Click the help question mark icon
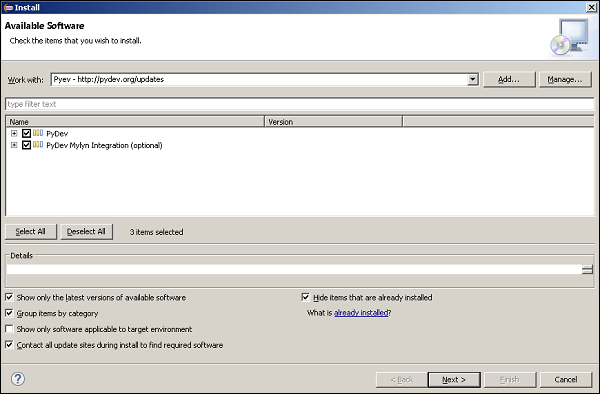 (18, 379)
